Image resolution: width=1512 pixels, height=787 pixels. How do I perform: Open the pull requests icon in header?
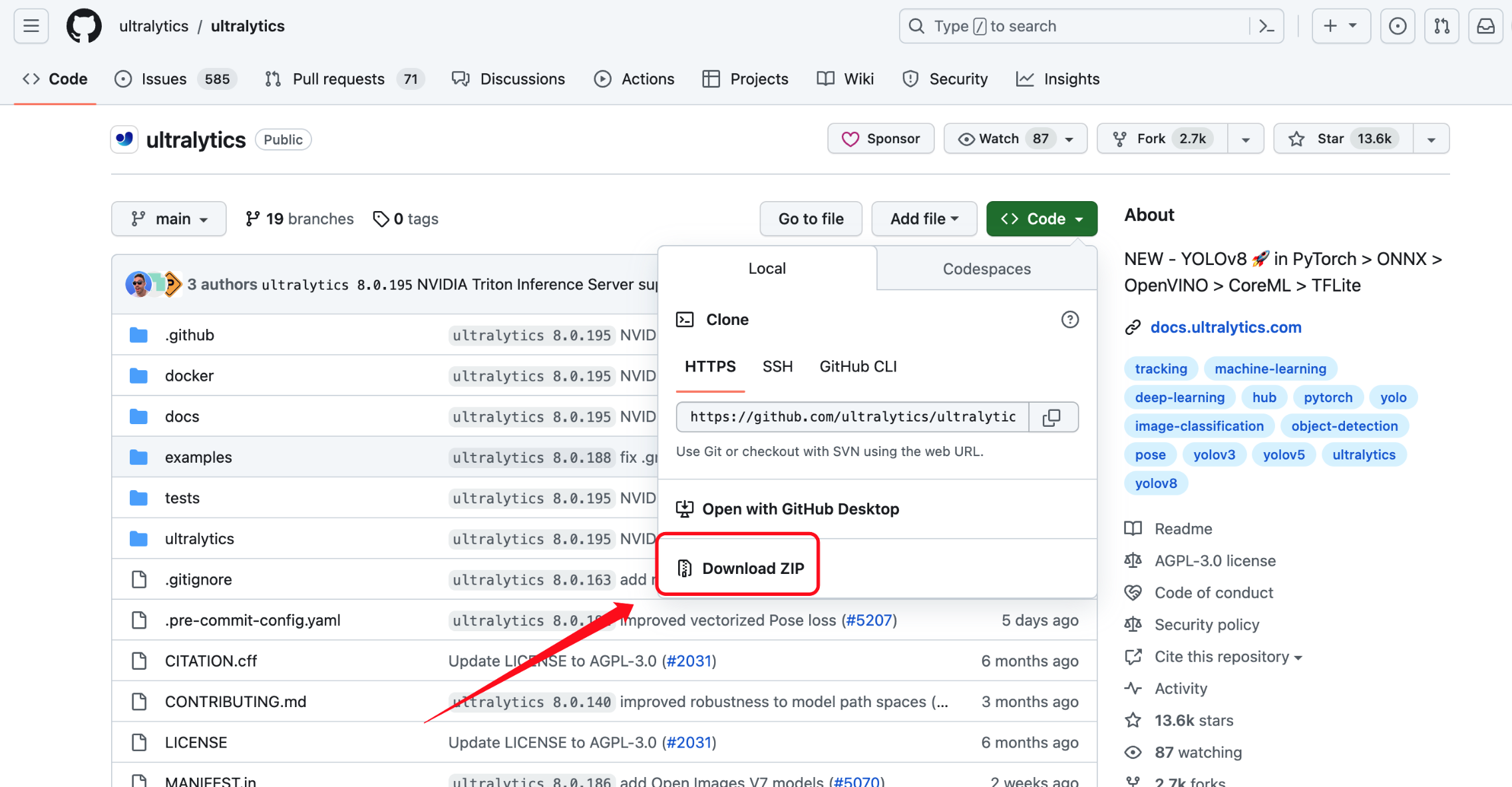pyautogui.click(x=1441, y=26)
